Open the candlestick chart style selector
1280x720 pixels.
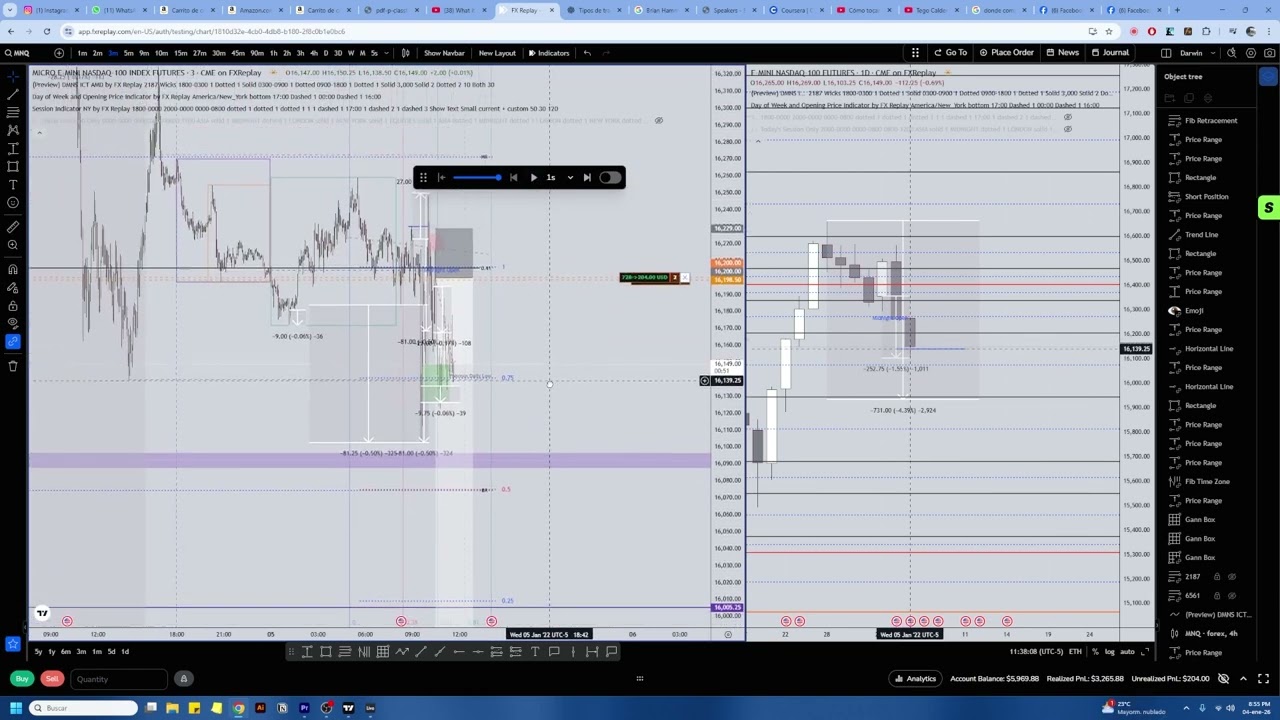[405, 53]
